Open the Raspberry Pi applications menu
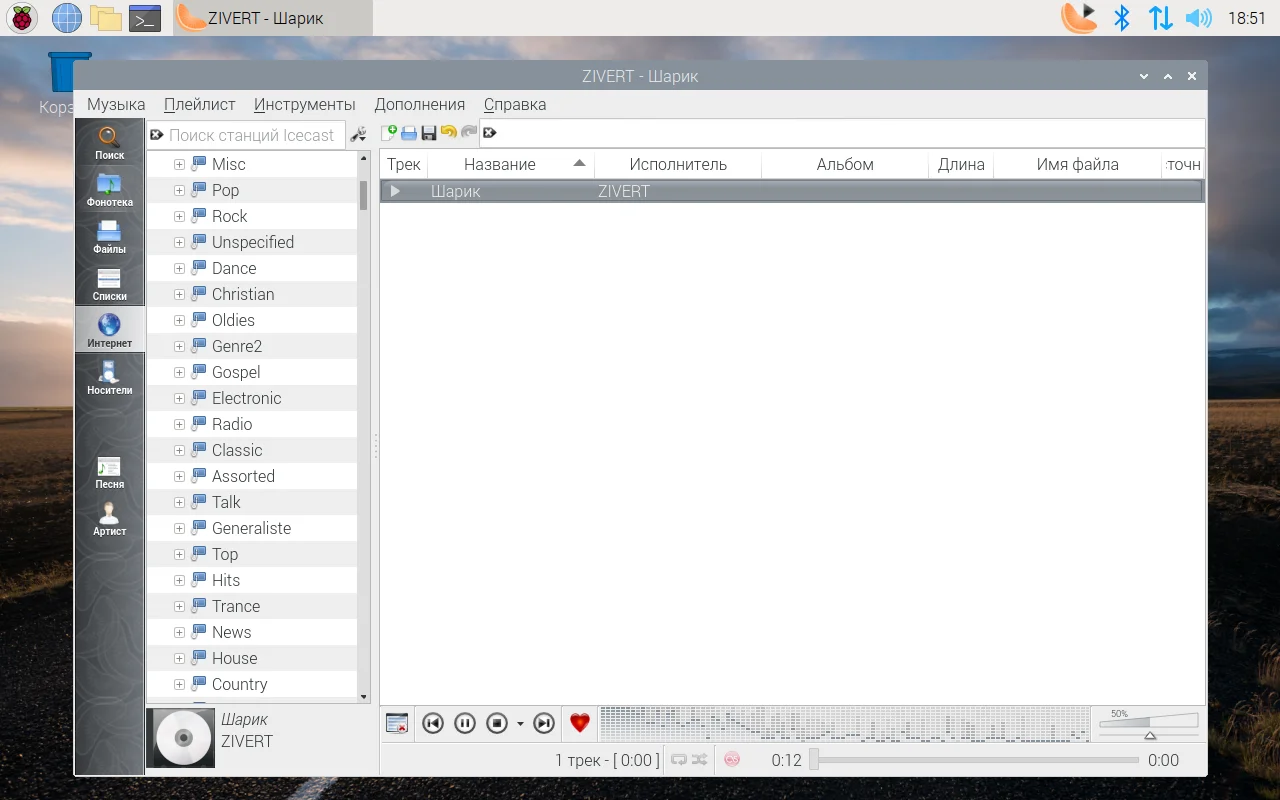The width and height of the screenshot is (1280, 800). coord(22,18)
